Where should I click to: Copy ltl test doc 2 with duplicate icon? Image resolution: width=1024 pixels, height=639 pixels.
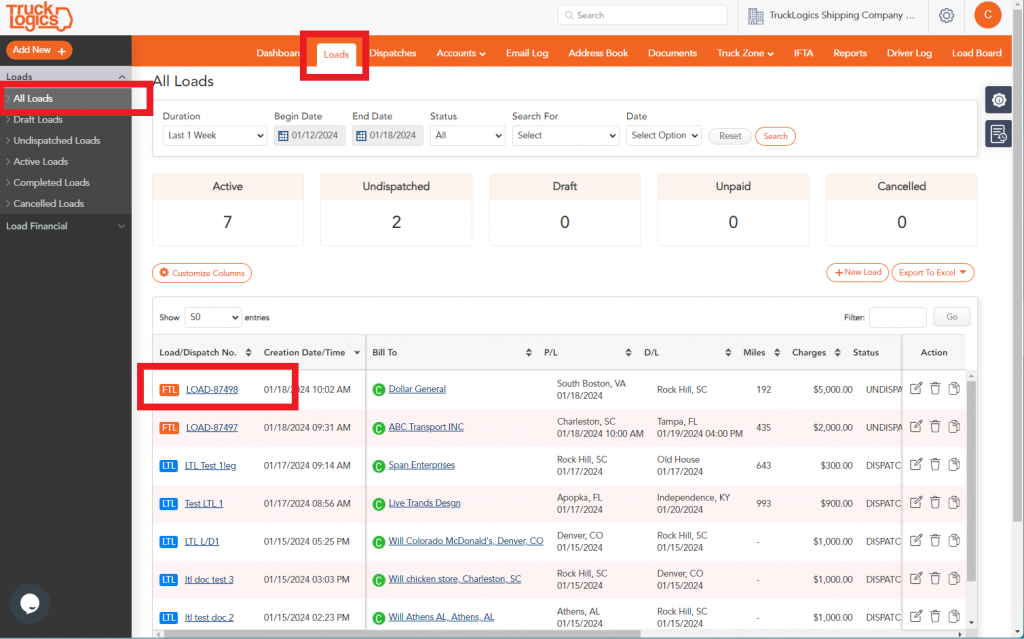click(x=954, y=616)
